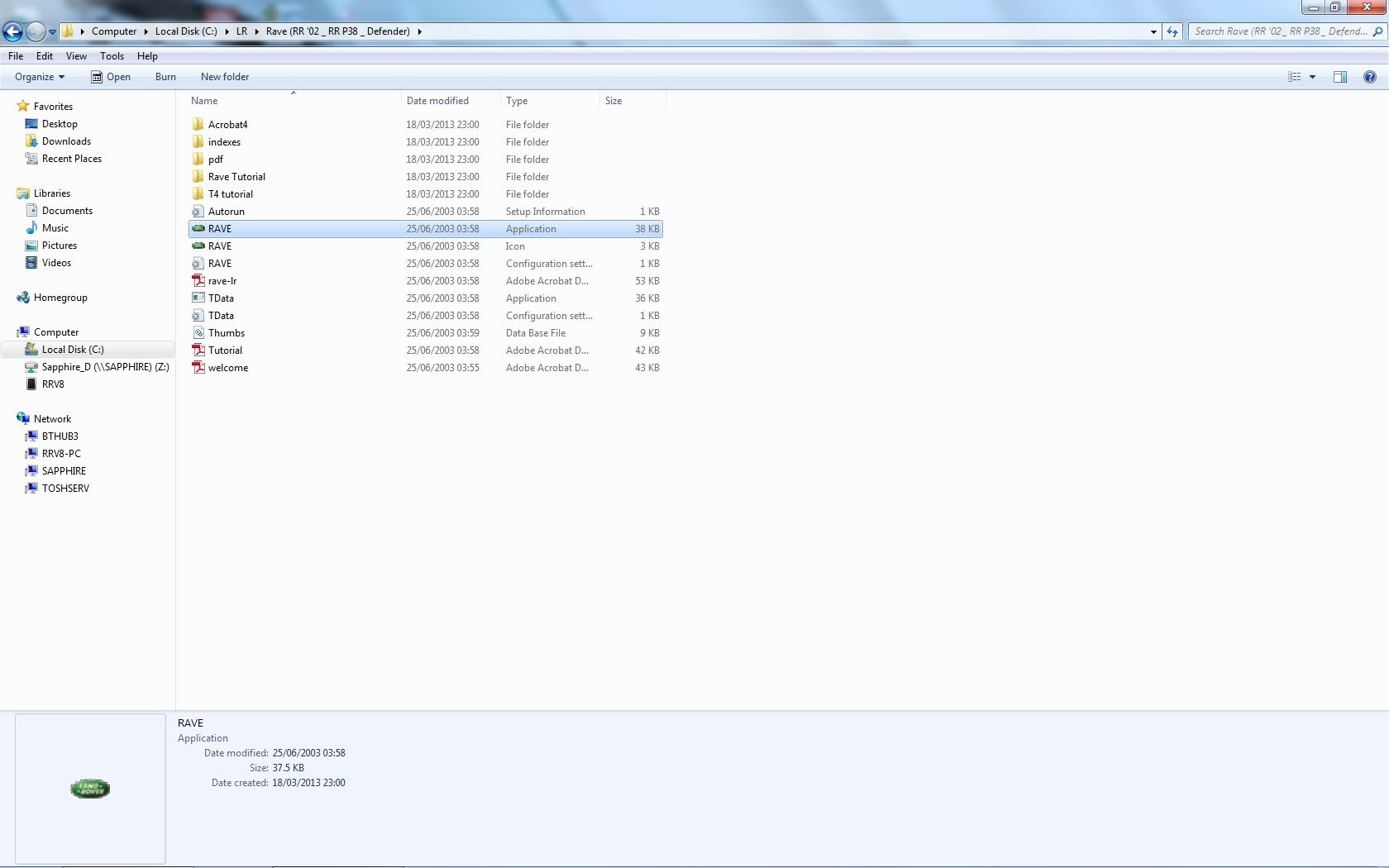Open the BTHUB3 network computer
This screenshot has height=868, width=1389.
click(x=60, y=436)
